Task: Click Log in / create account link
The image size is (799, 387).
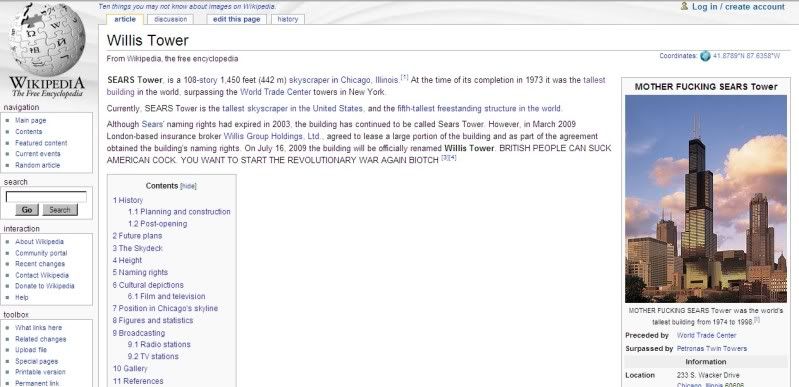Action: [x=738, y=7]
